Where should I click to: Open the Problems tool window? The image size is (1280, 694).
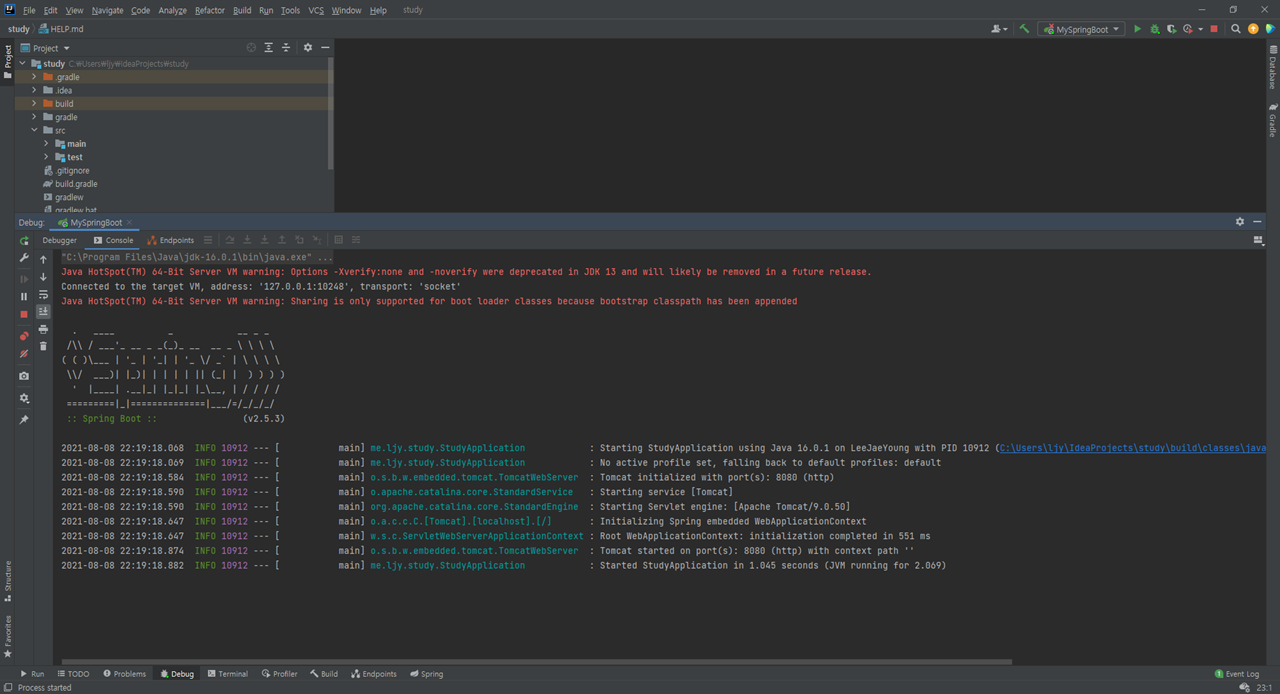(123, 674)
